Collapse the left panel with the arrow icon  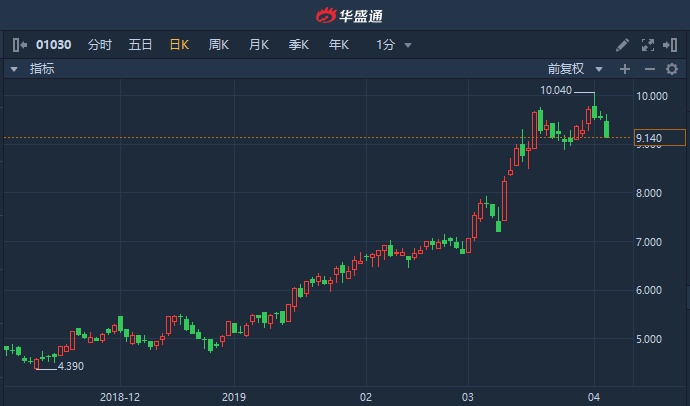tap(20, 45)
